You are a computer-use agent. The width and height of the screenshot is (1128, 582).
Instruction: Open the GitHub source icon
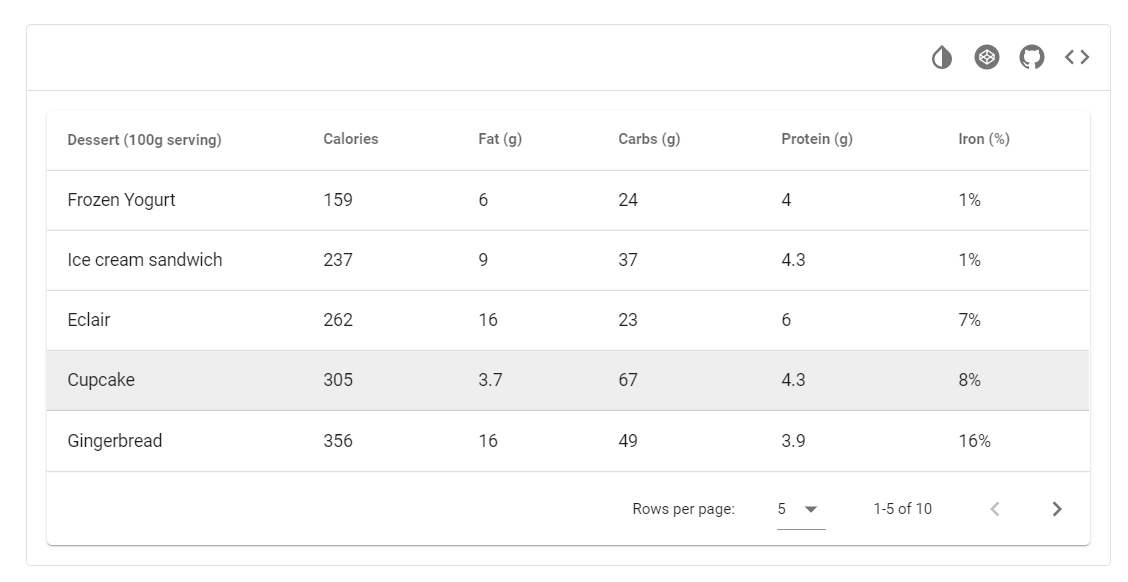tap(1032, 58)
